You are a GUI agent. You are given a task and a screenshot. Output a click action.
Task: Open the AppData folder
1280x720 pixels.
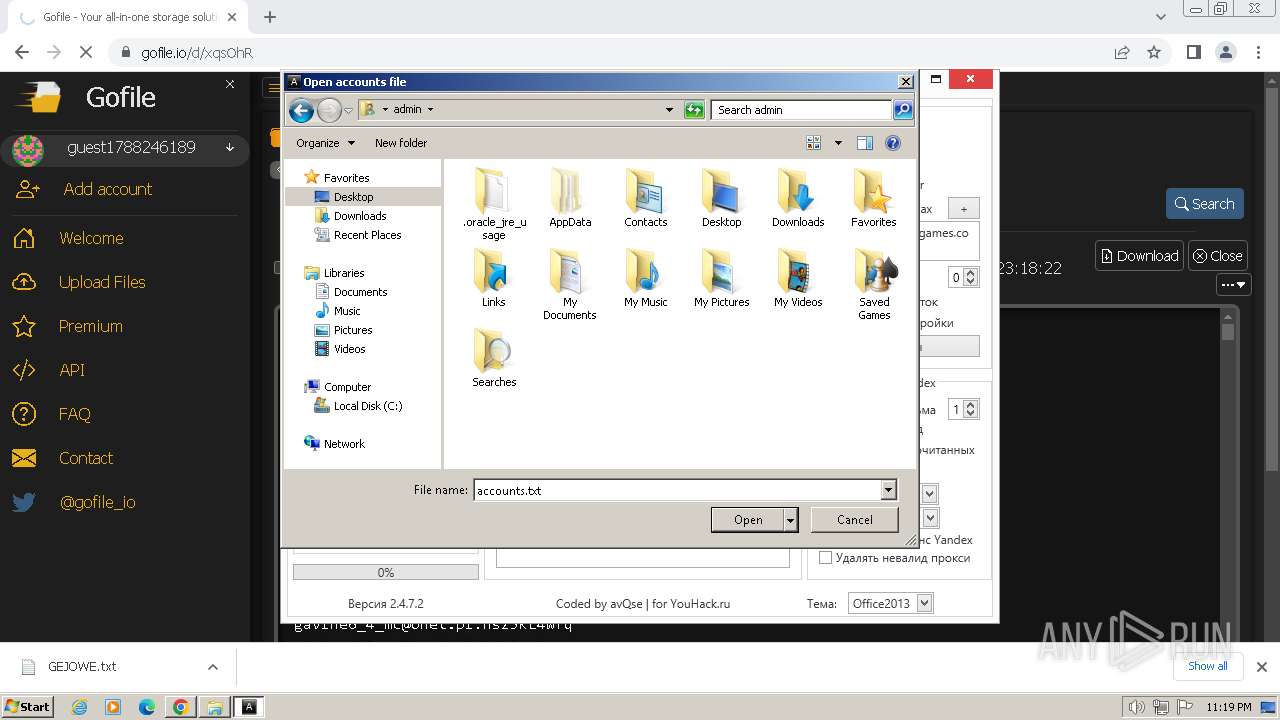point(570,198)
